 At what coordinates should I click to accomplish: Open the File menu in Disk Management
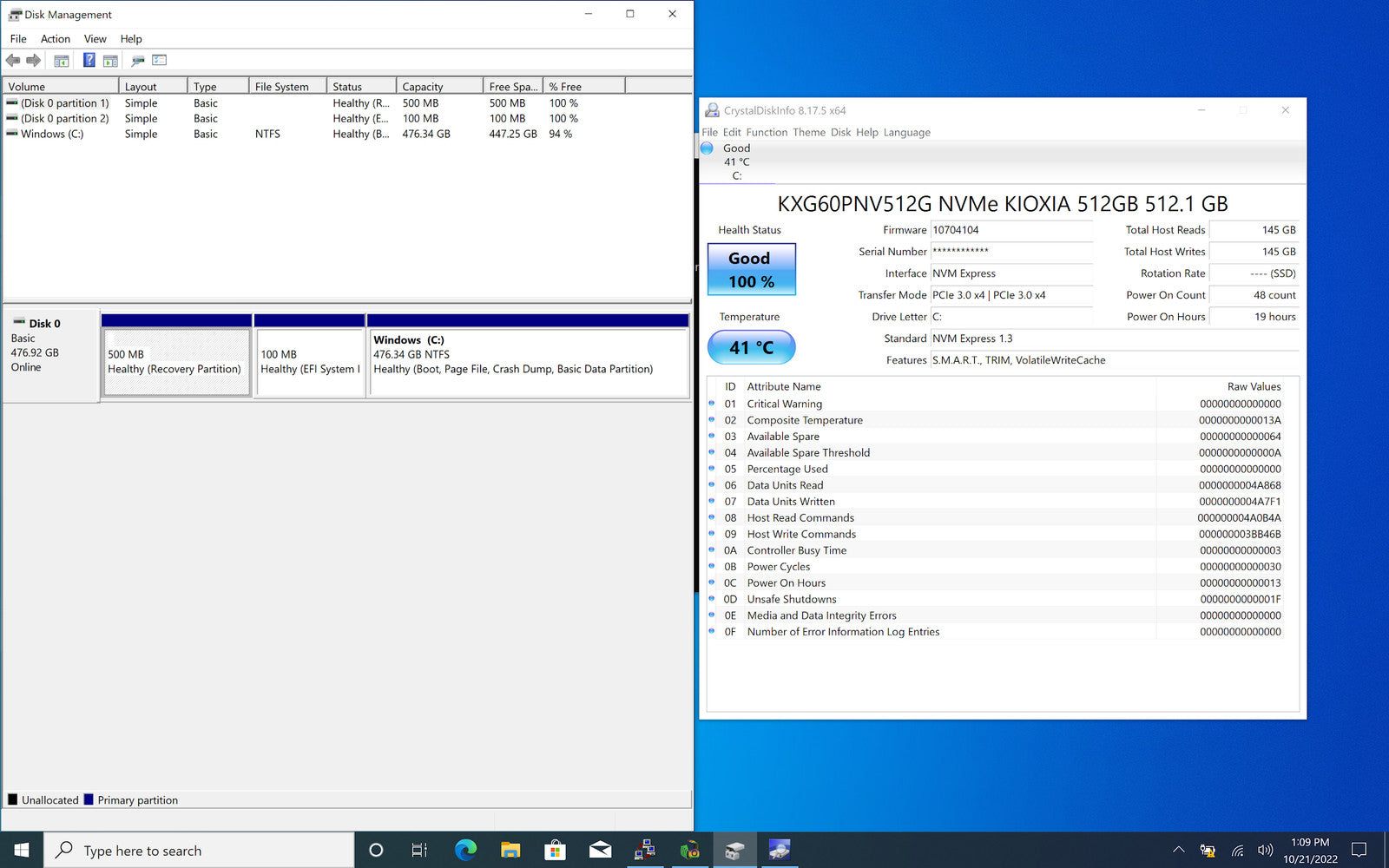point(18,39)
